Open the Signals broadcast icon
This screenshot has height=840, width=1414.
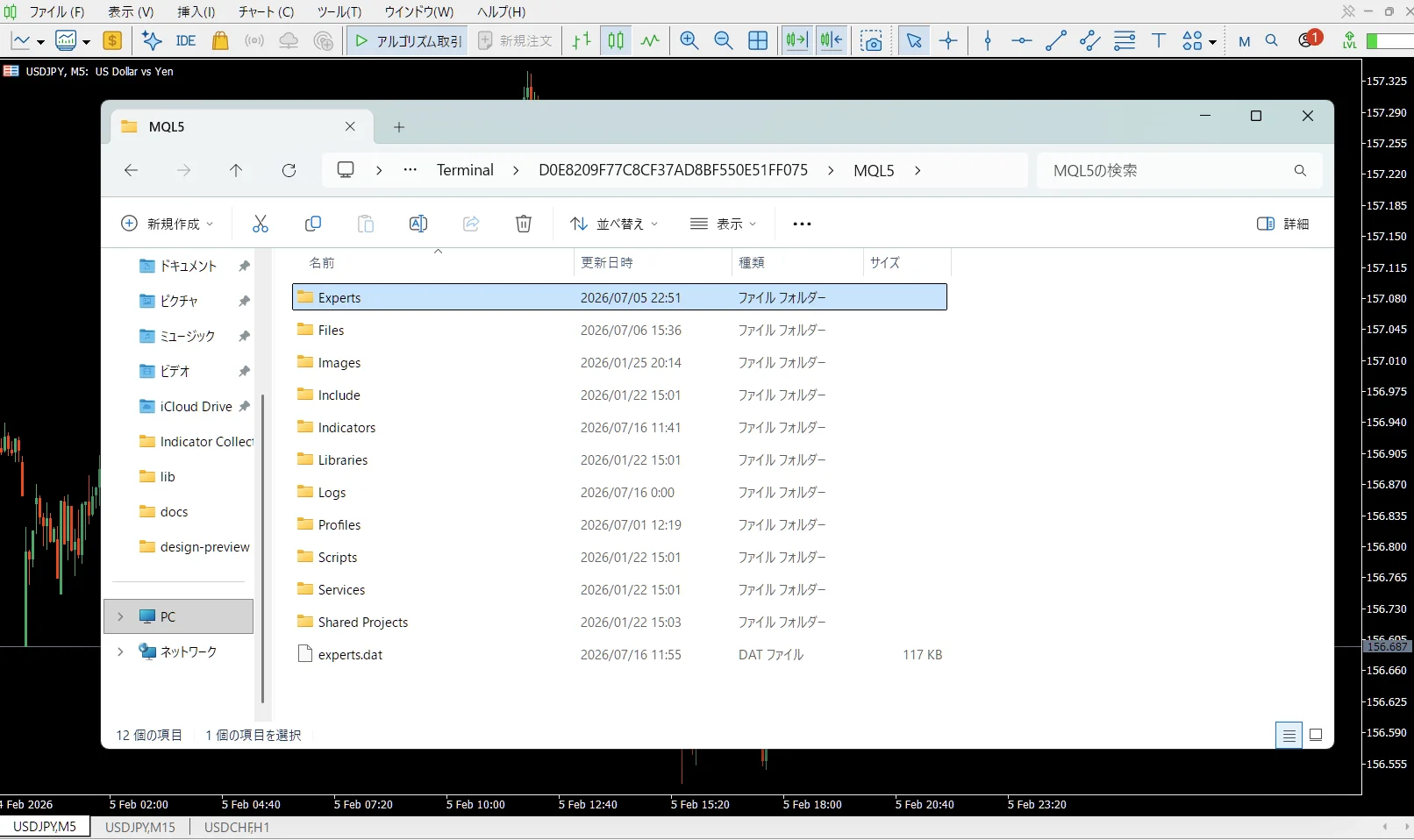point(254,40)
